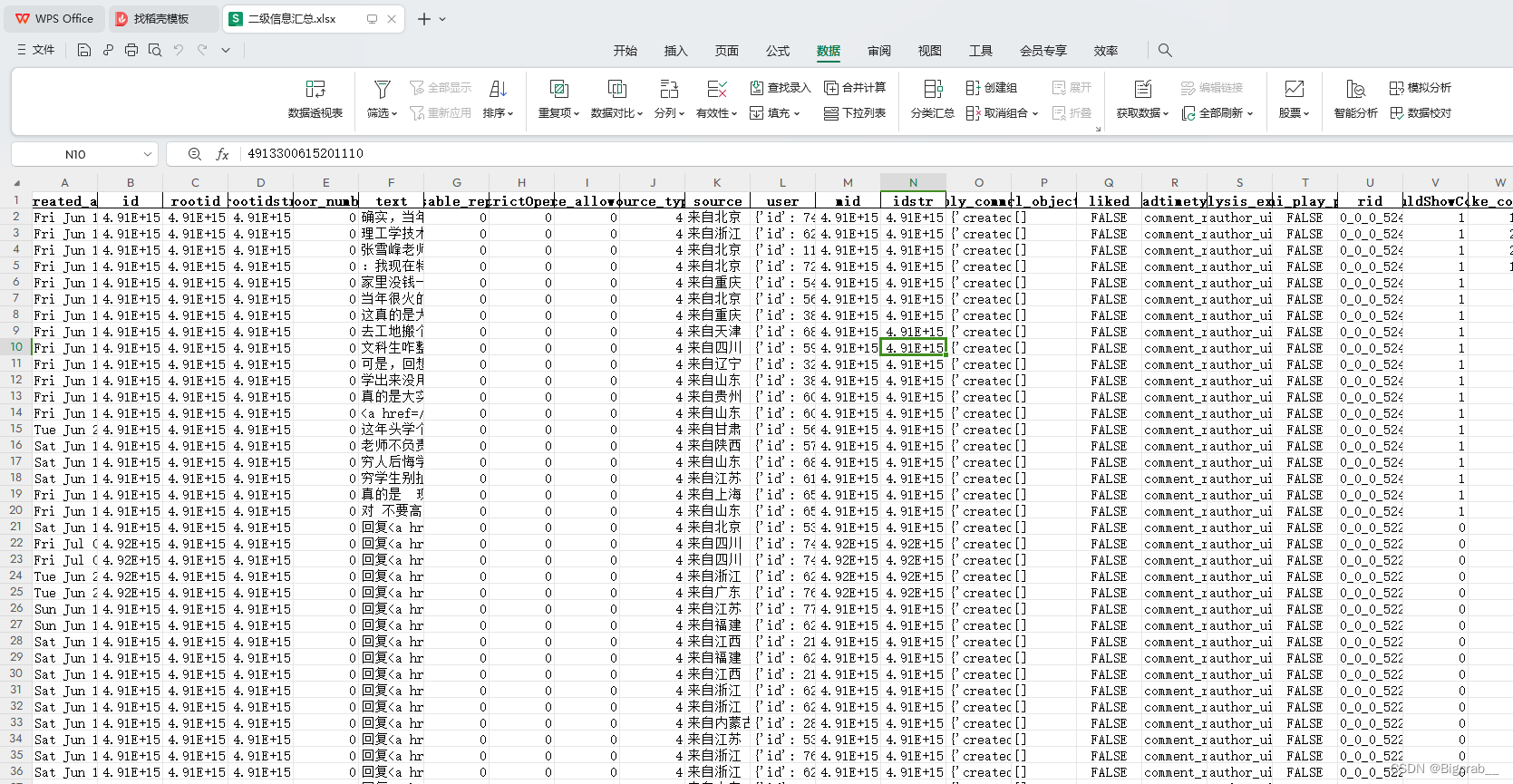Redo the last undone action
Screen dimensions: 1513x784
pos(202,51)
